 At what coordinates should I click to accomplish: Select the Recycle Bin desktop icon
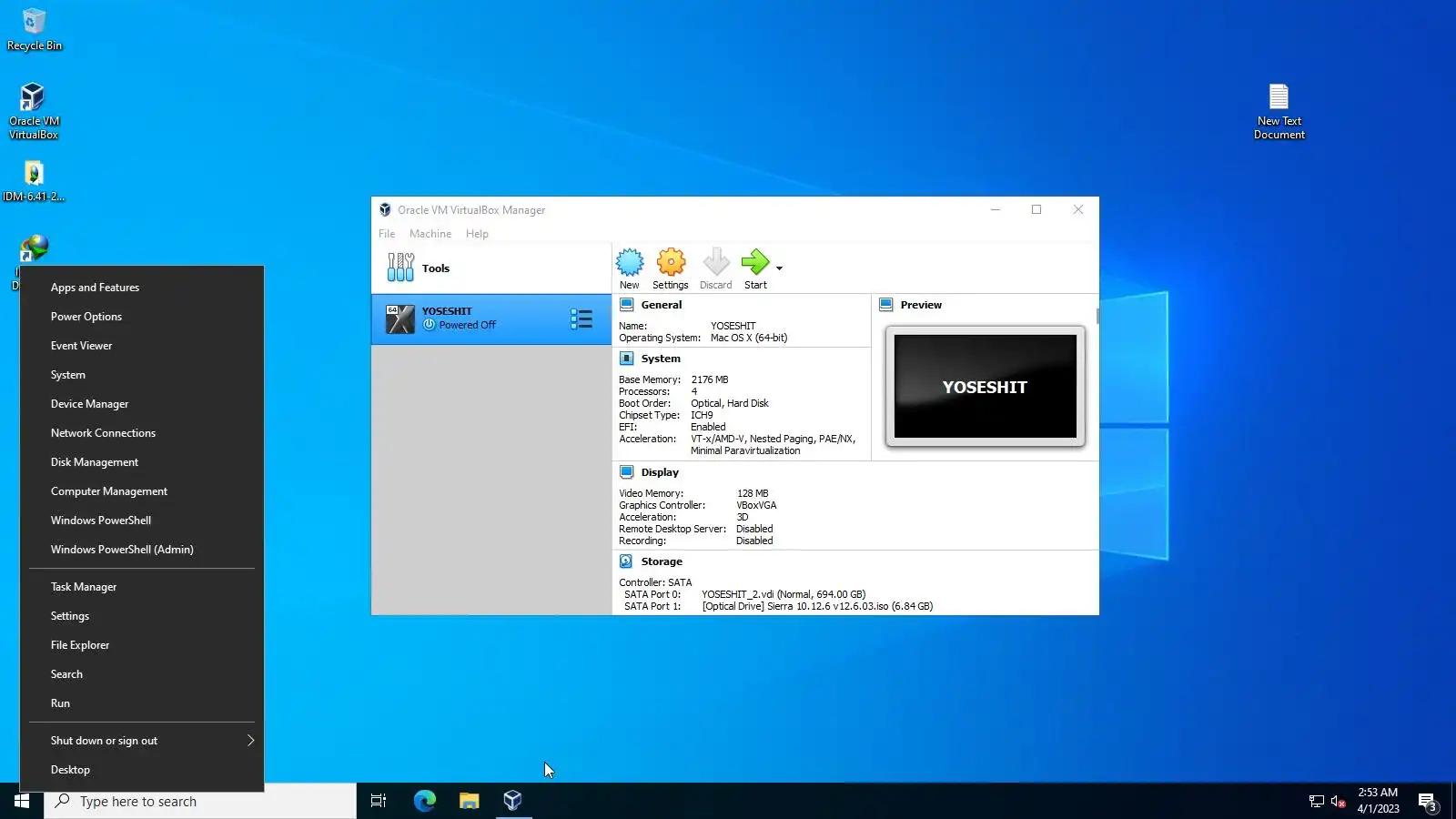coord(35,29)
